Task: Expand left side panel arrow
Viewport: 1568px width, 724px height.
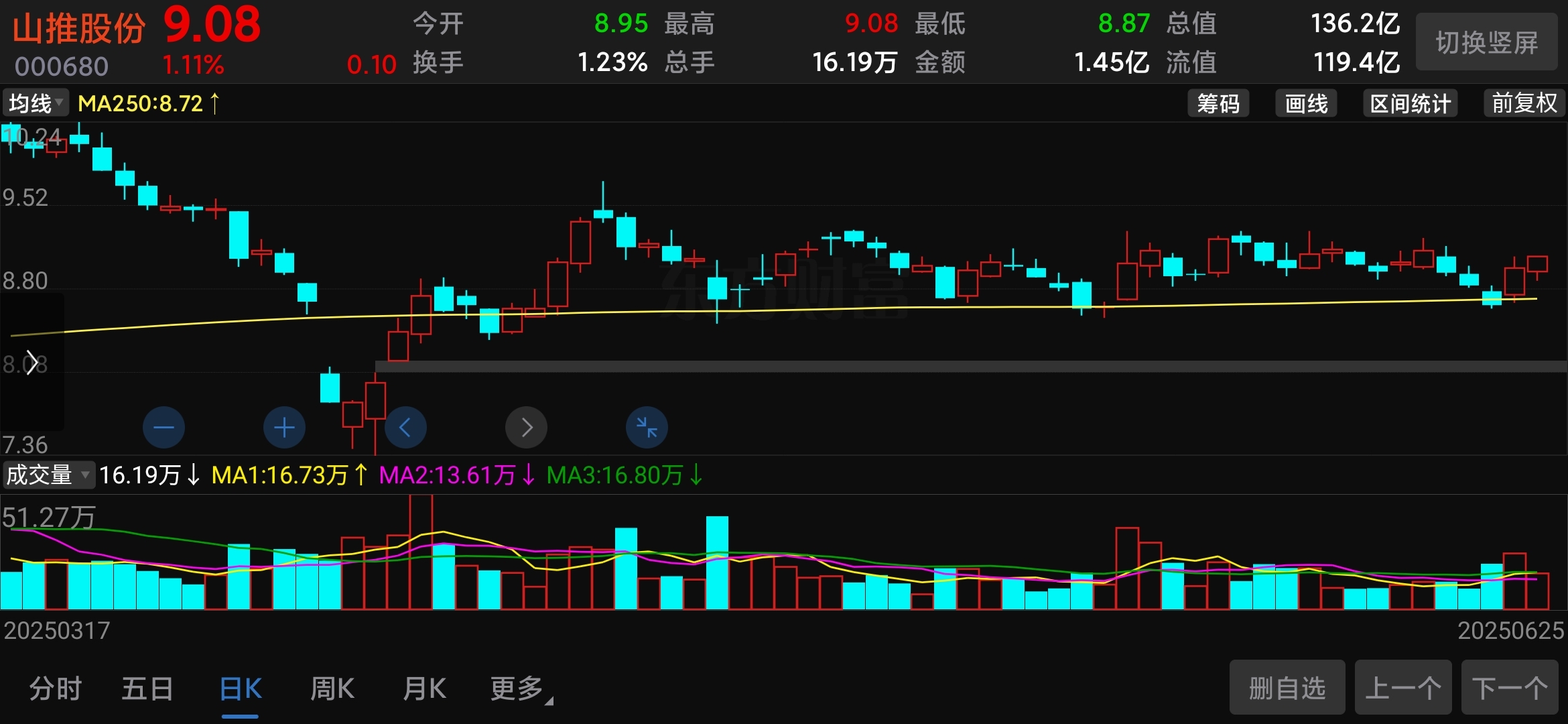Action: (x=31, y=363)
